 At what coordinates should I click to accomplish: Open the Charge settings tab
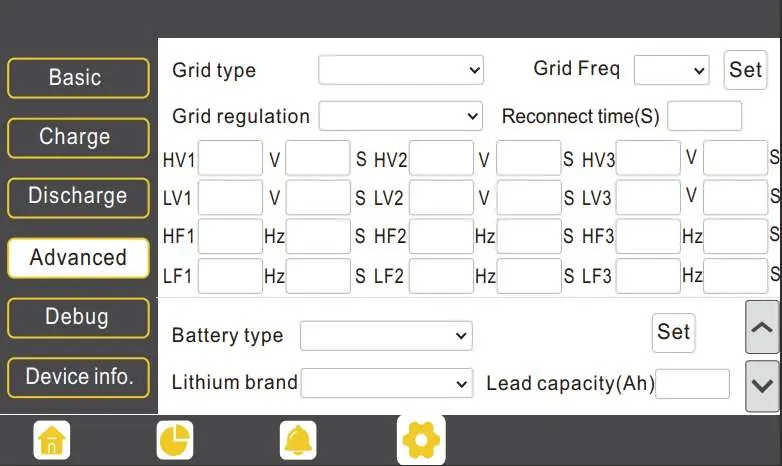(x=78, y=138)
